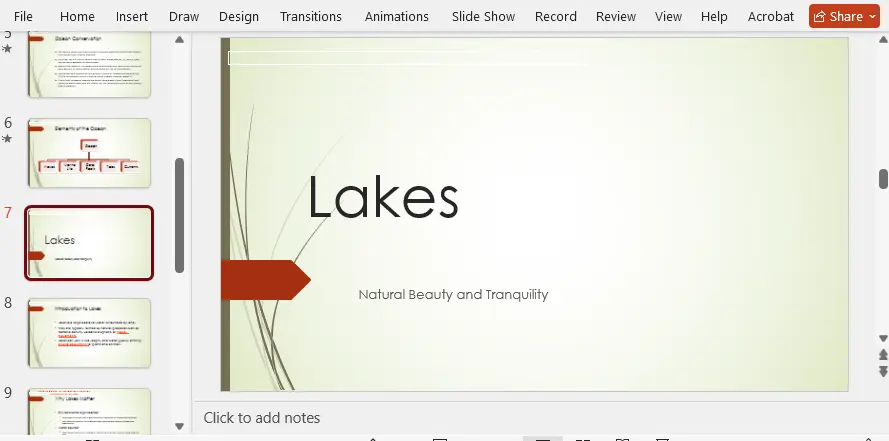The width and height of the screenshot is (889, 441).
Task: Switch to the Animations tab
Action: coord(396,16)
